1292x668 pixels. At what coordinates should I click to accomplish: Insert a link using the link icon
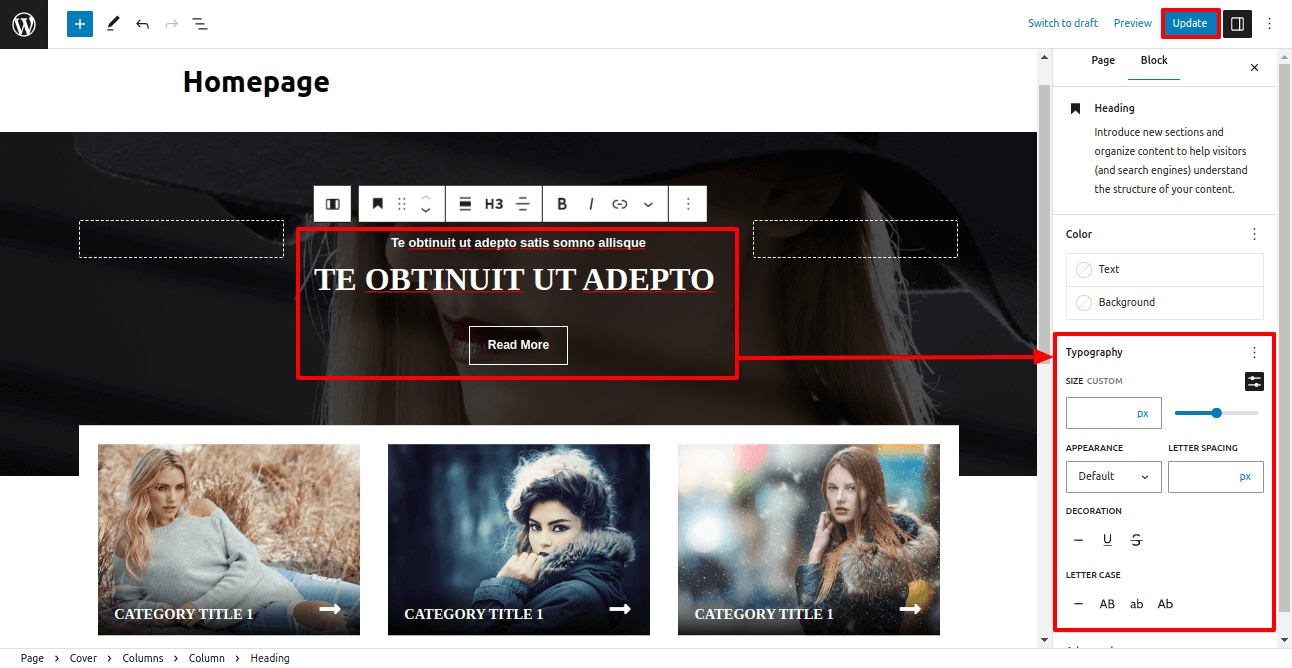(620, 204)
